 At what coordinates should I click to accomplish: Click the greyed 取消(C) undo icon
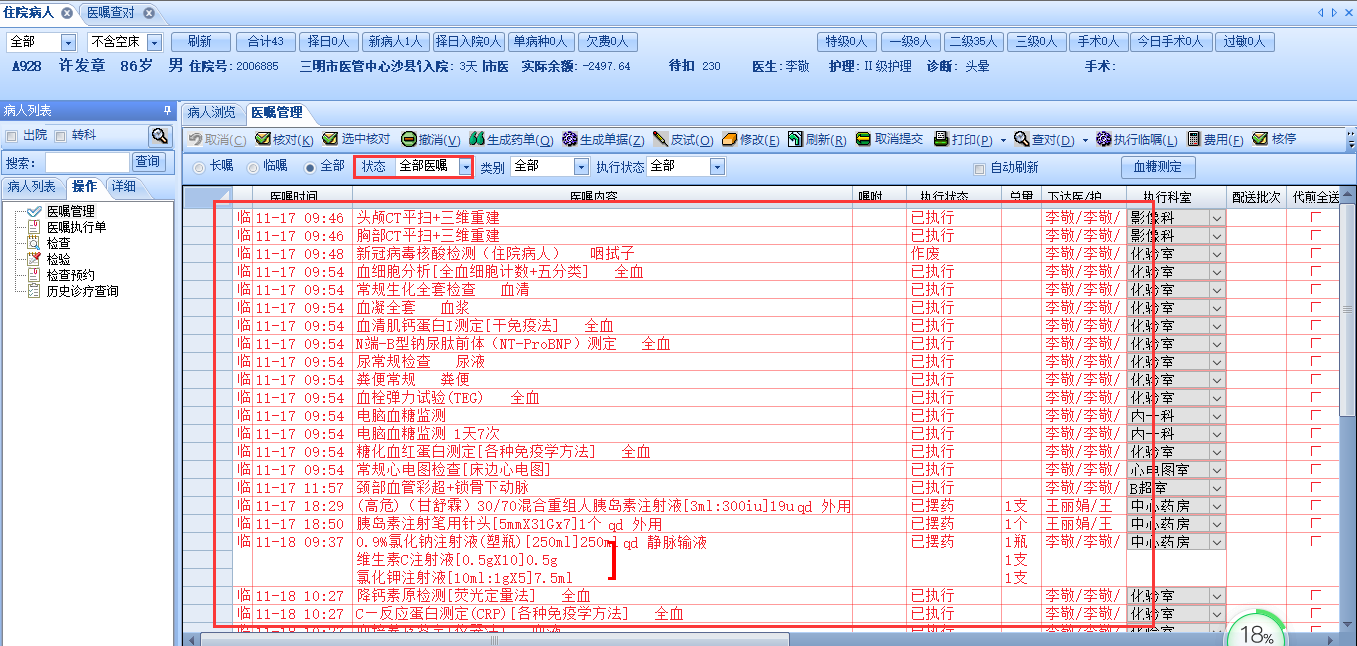(x=196, y=140)
